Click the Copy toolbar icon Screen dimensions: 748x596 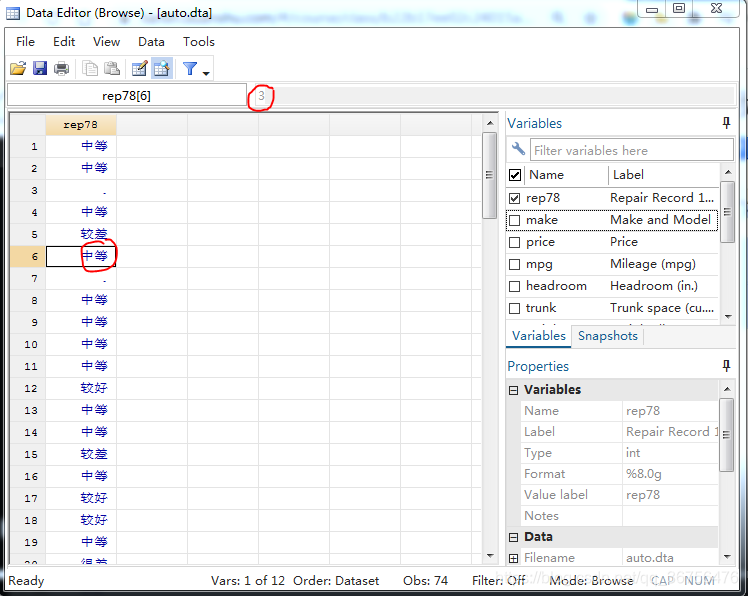(90, 69)
